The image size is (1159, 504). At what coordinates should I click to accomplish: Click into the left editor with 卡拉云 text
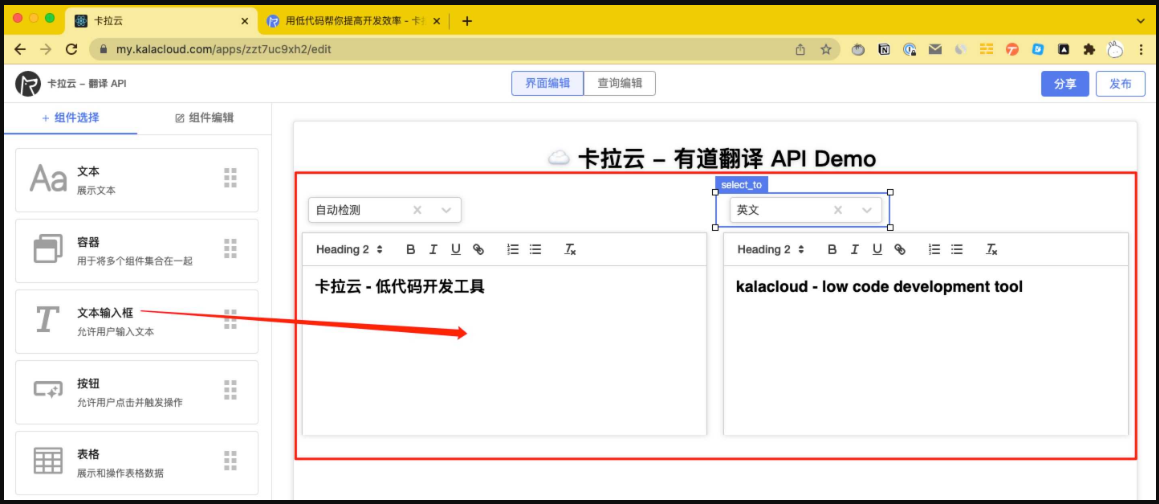click(x=504, y=350)
